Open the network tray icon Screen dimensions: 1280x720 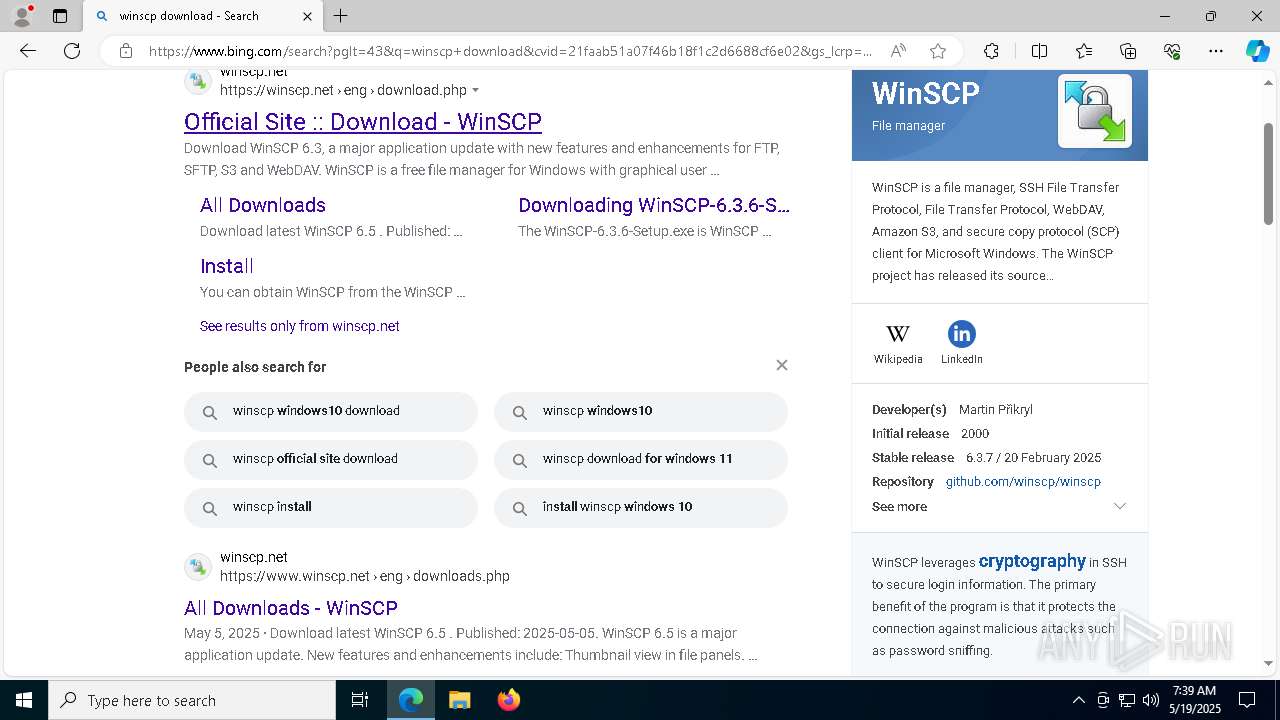point(1126,700)
